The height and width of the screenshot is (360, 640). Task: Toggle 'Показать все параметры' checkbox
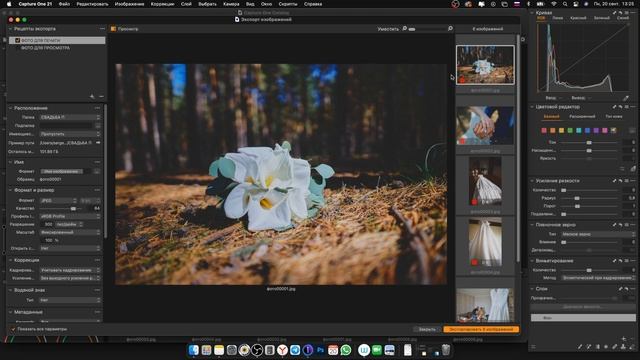click(13, 329)
